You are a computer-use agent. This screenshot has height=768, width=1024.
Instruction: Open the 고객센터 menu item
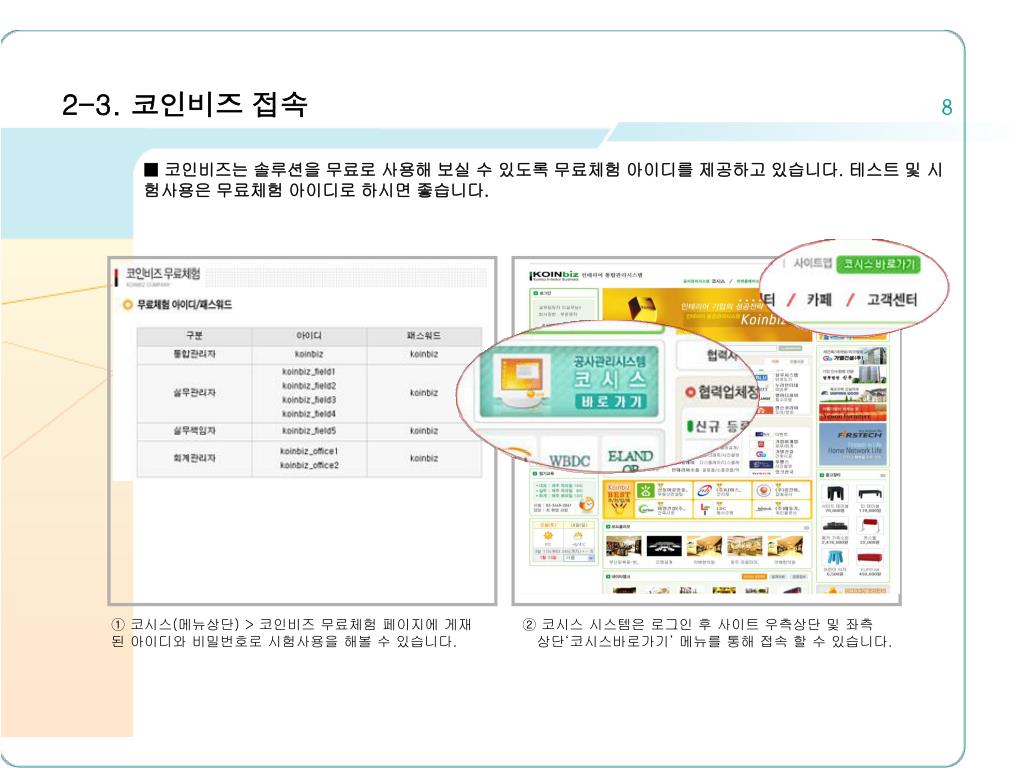click(892, 300)
